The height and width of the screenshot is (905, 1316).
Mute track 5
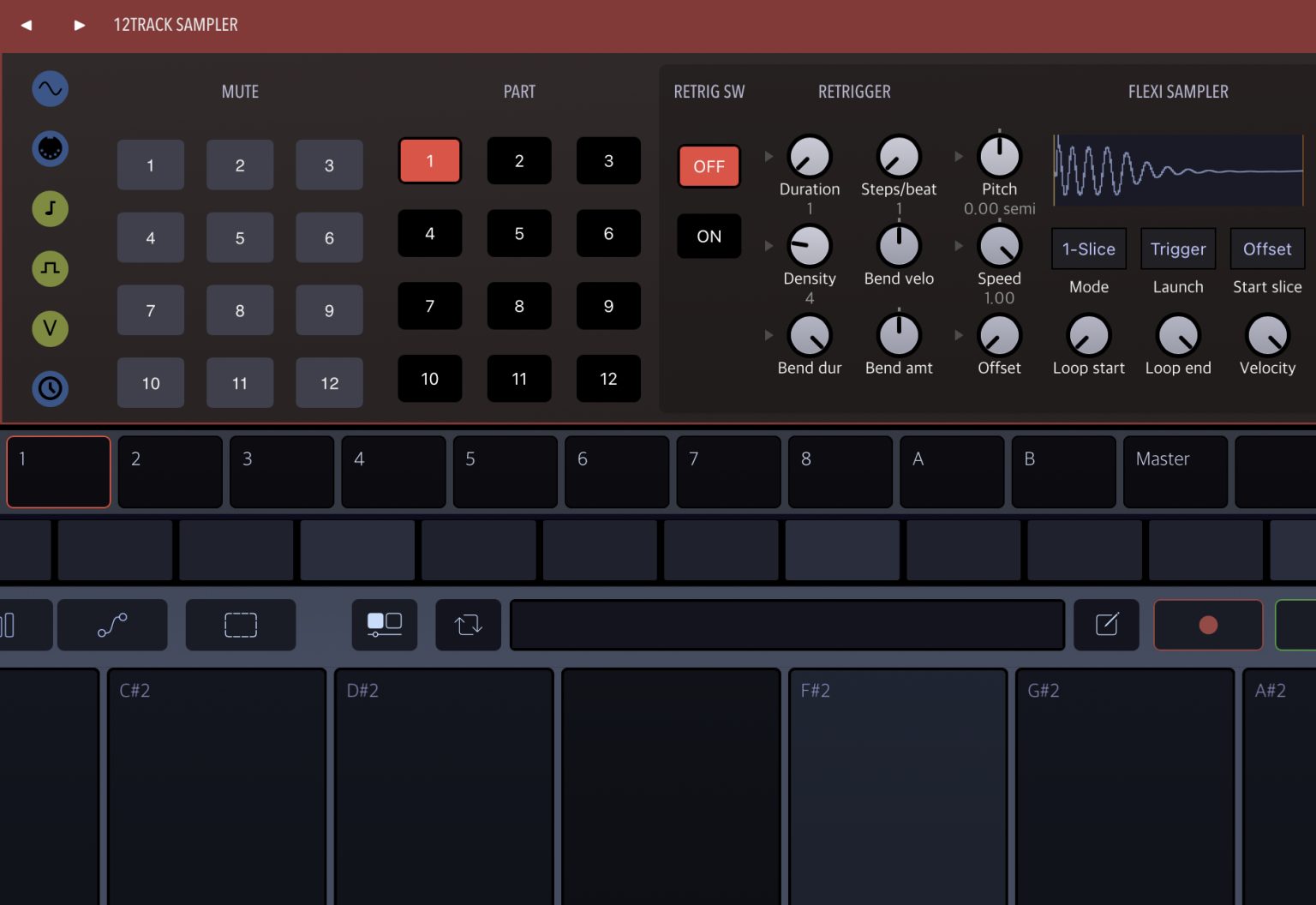(x=240, y=238)
